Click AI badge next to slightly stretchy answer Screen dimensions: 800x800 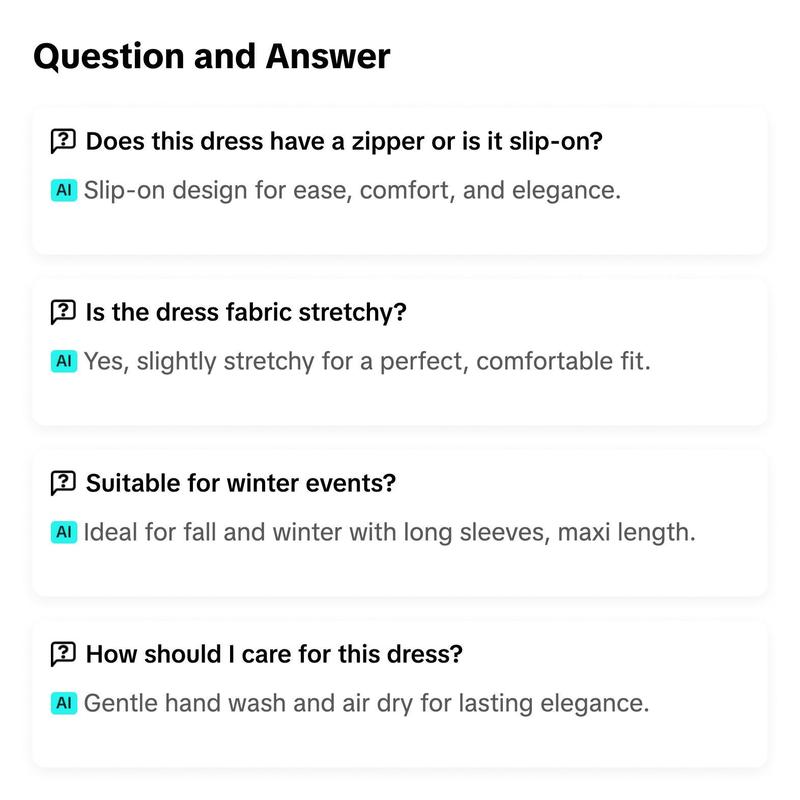coord(64,361)
